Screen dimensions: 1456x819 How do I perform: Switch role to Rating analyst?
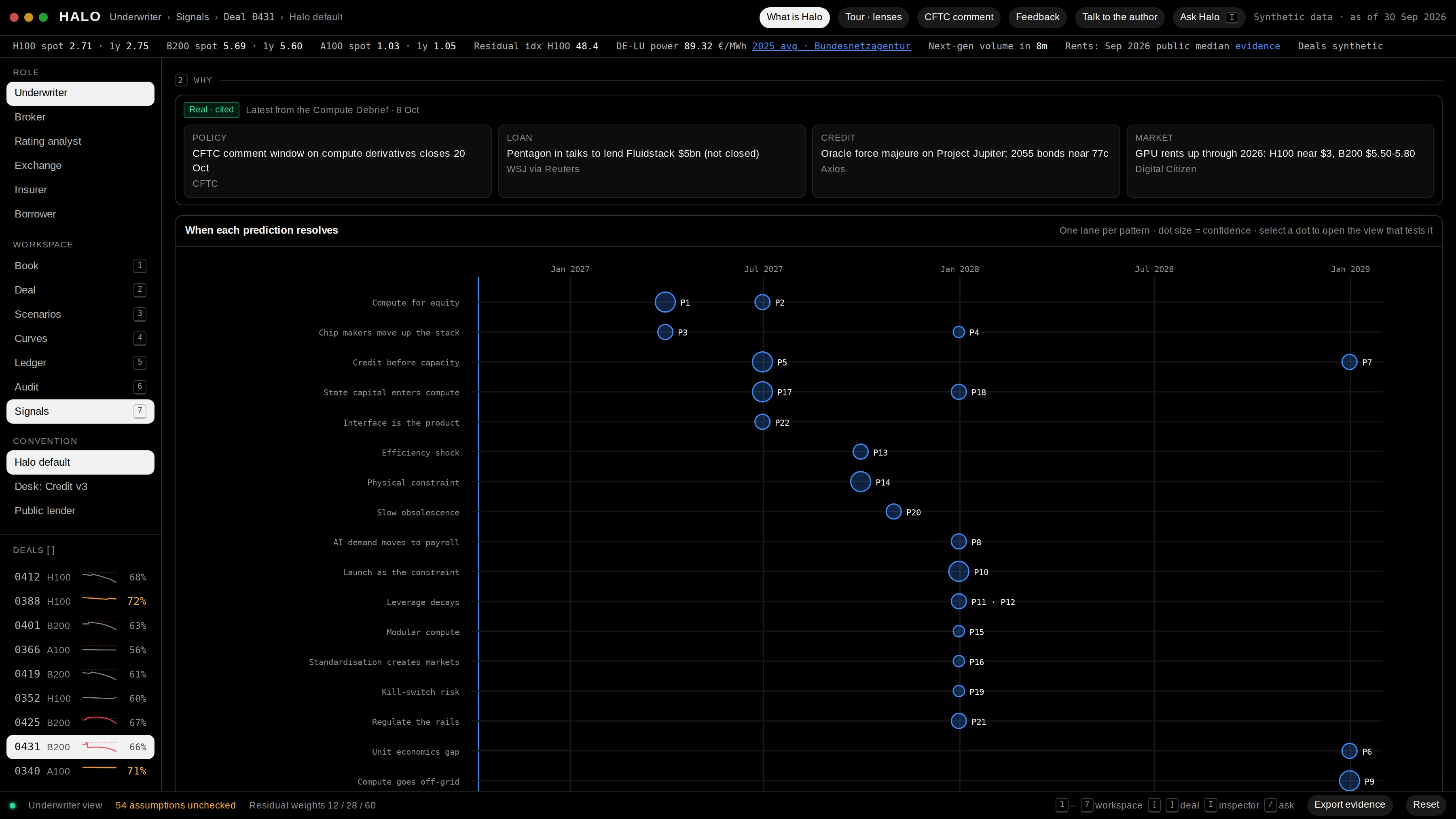(80, 141)
